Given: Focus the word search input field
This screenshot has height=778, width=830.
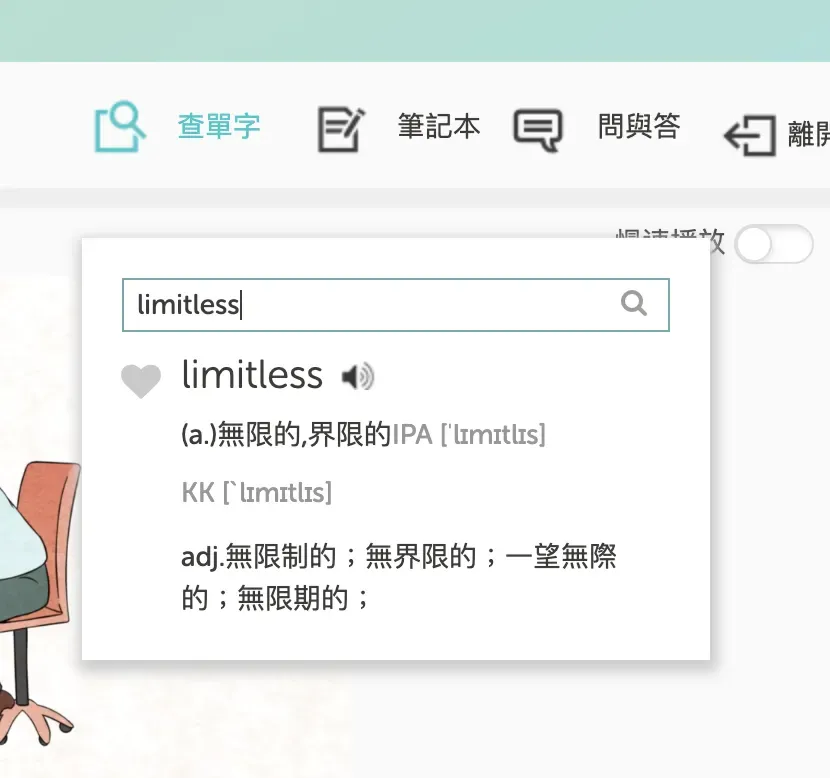Looking at the screenshot, I should click(395, 305).
